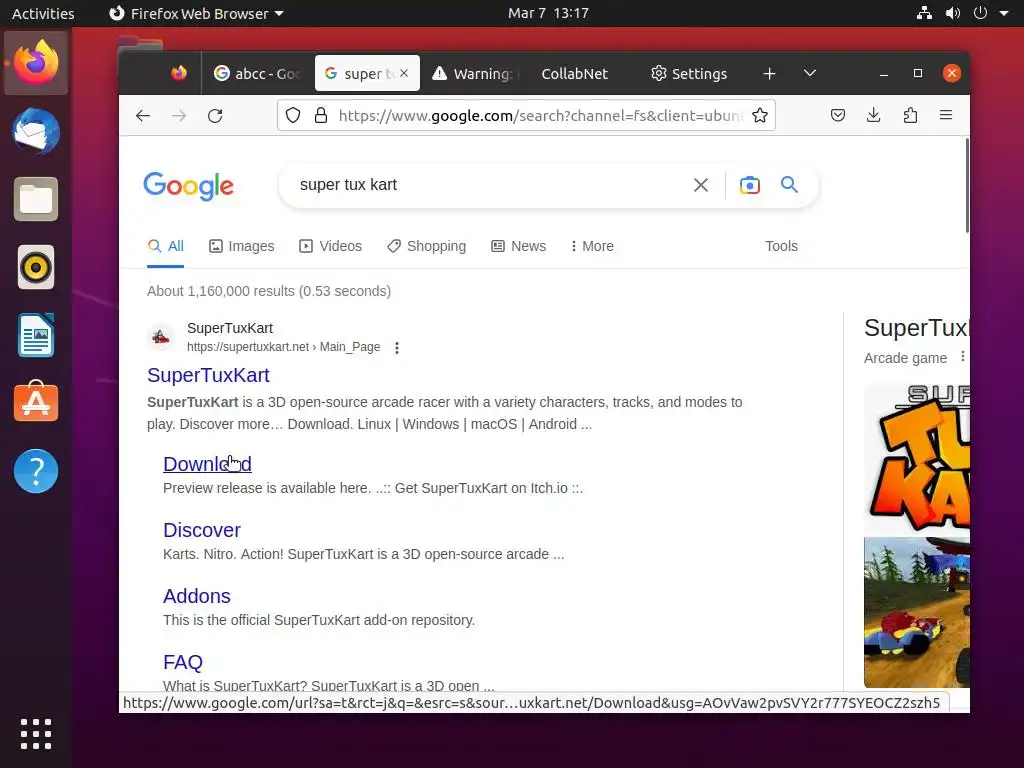Click the SuperTuxKart result favicon
Image resolution: width=1024 pixels, height=768 pixels.
(x=161, y=337)
